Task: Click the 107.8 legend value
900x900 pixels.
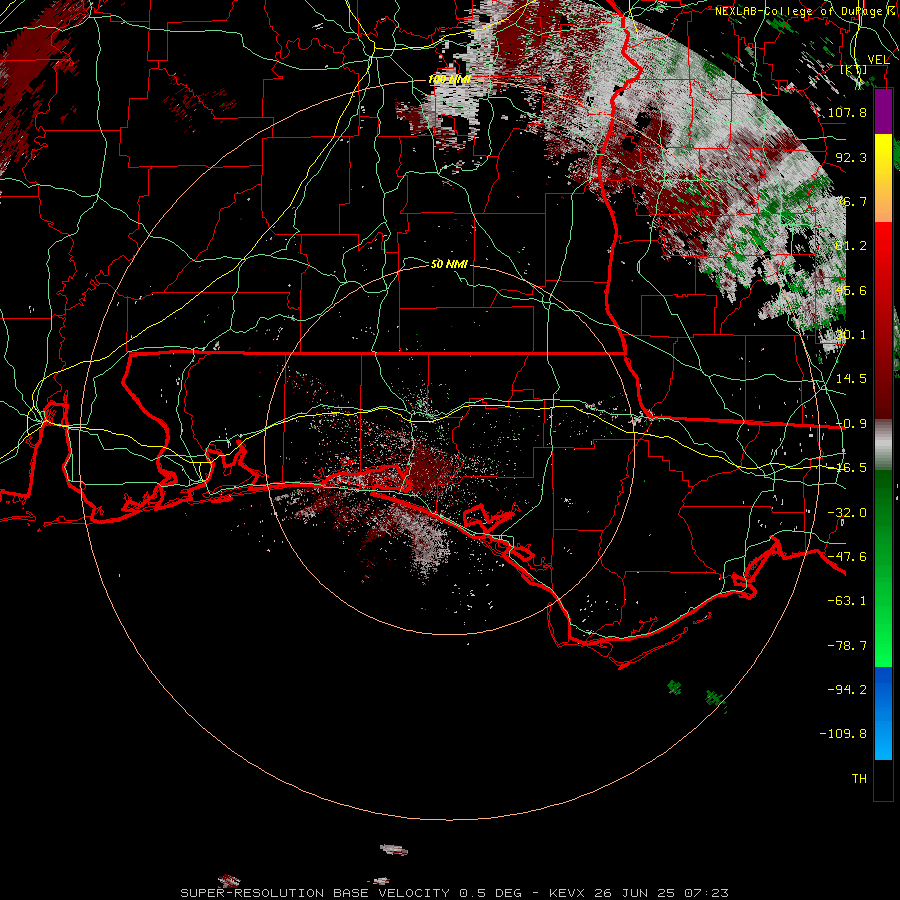Action: tap(847, 112)
